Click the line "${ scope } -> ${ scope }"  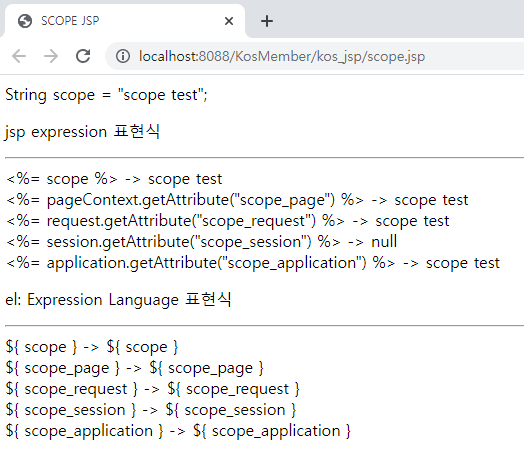click(x=92, y=347)
